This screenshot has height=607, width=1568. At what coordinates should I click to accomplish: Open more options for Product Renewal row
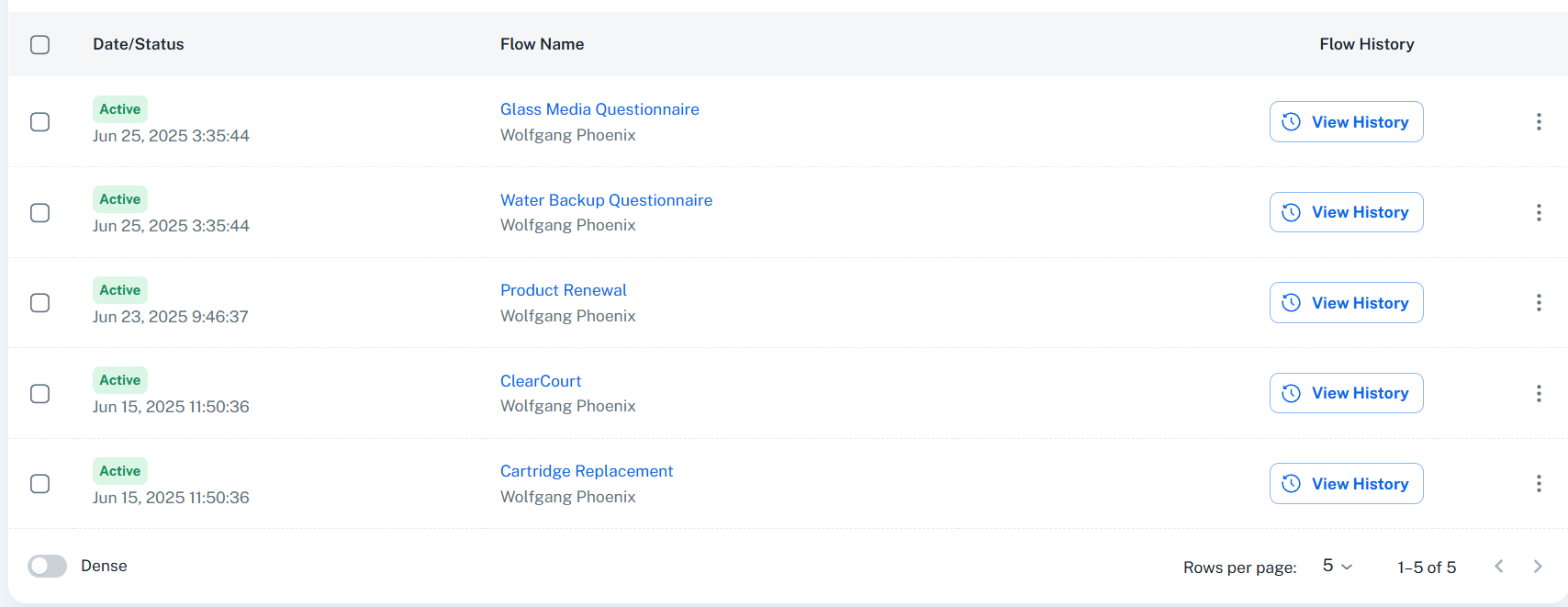(1539, 303)
